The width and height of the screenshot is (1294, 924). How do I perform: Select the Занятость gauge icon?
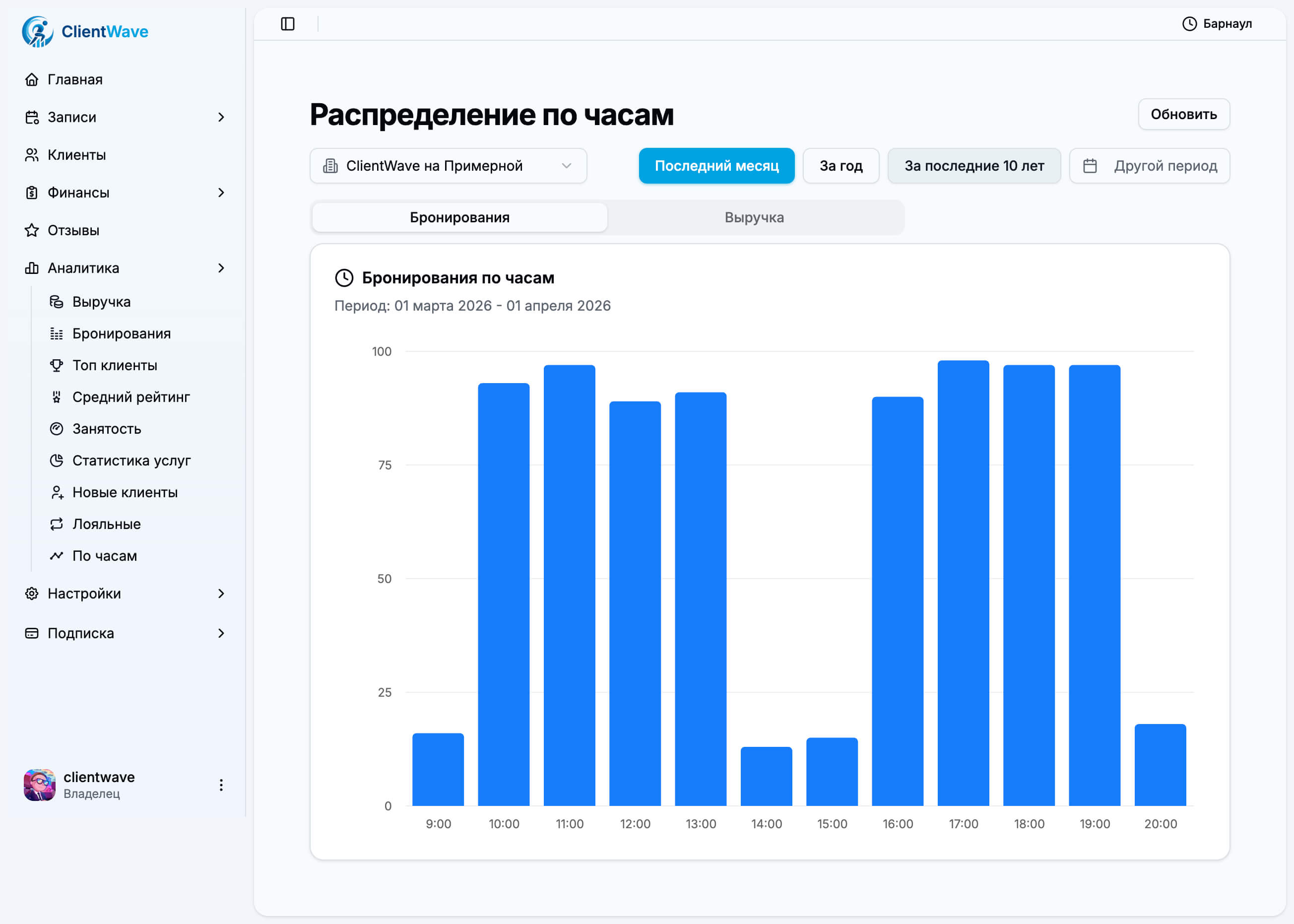[57, 429]
